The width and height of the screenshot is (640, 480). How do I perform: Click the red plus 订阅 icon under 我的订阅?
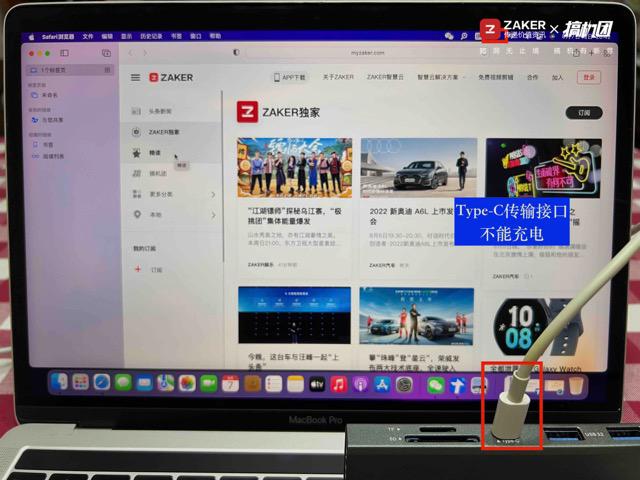[x=138, y=269]
